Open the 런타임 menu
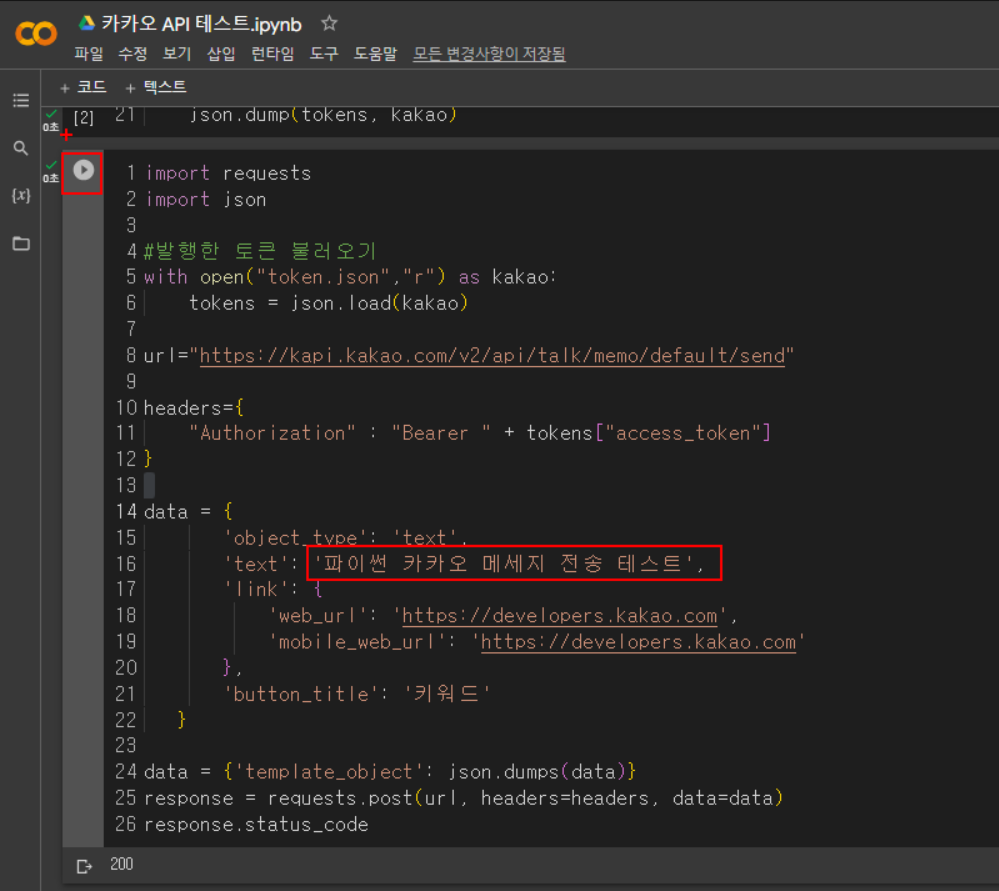999x891 pixels. pos(273,54)
